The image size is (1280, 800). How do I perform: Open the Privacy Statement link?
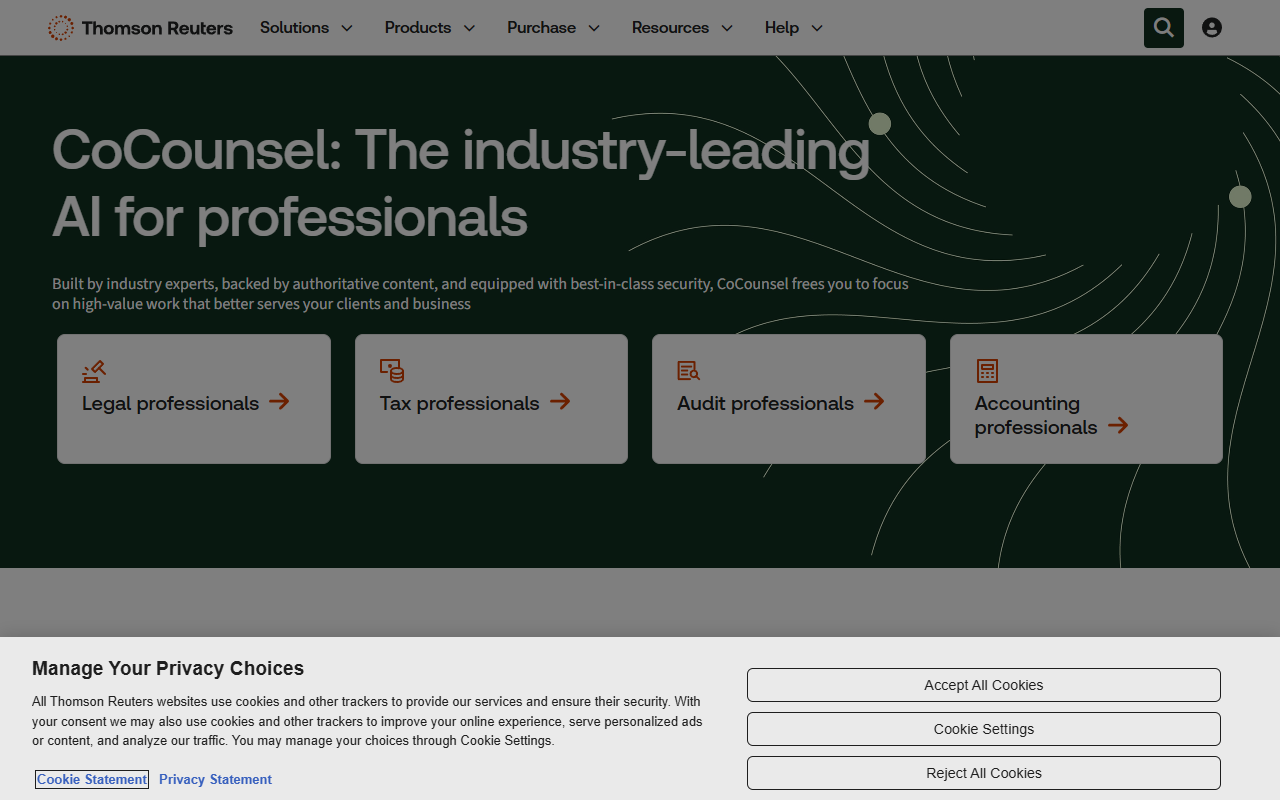coord(215,779)
